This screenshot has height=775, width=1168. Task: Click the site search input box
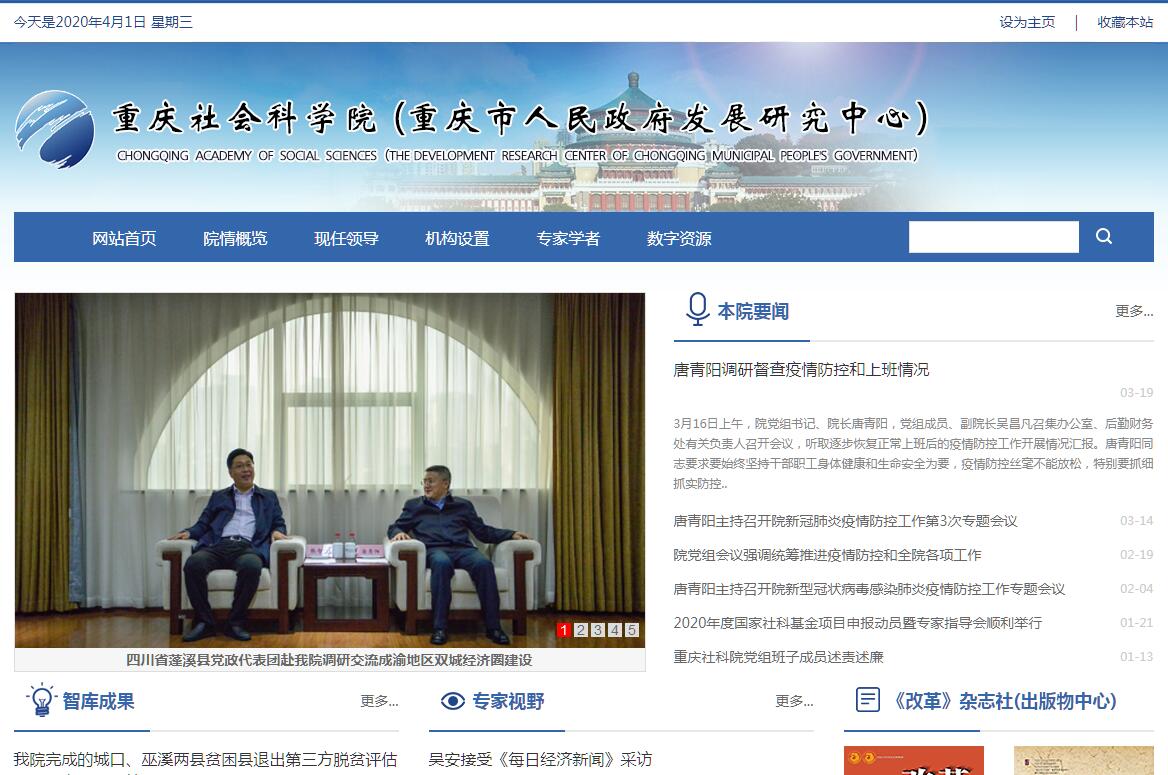[994, 237]
